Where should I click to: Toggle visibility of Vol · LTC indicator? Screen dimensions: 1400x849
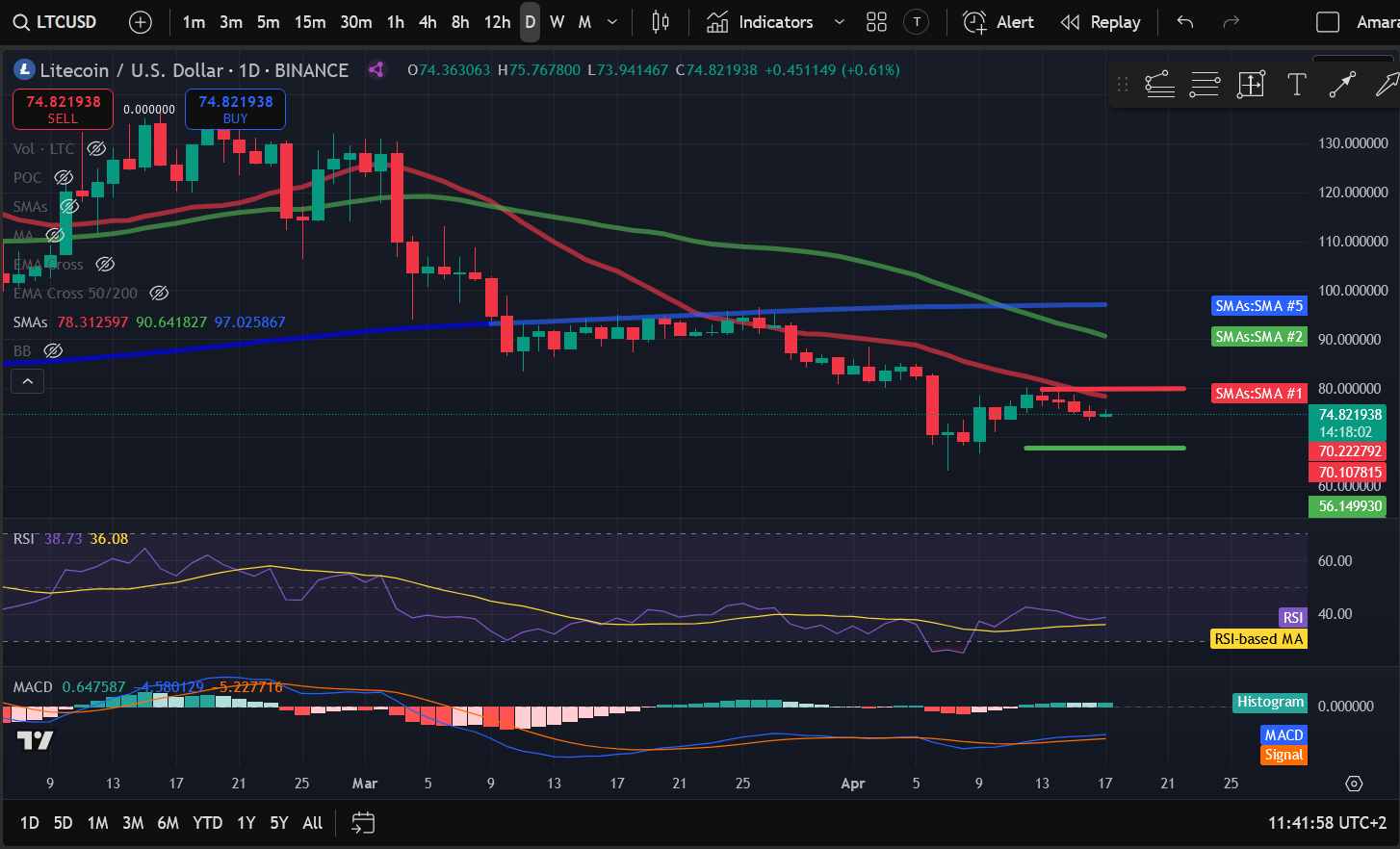[x=96, y=148]
